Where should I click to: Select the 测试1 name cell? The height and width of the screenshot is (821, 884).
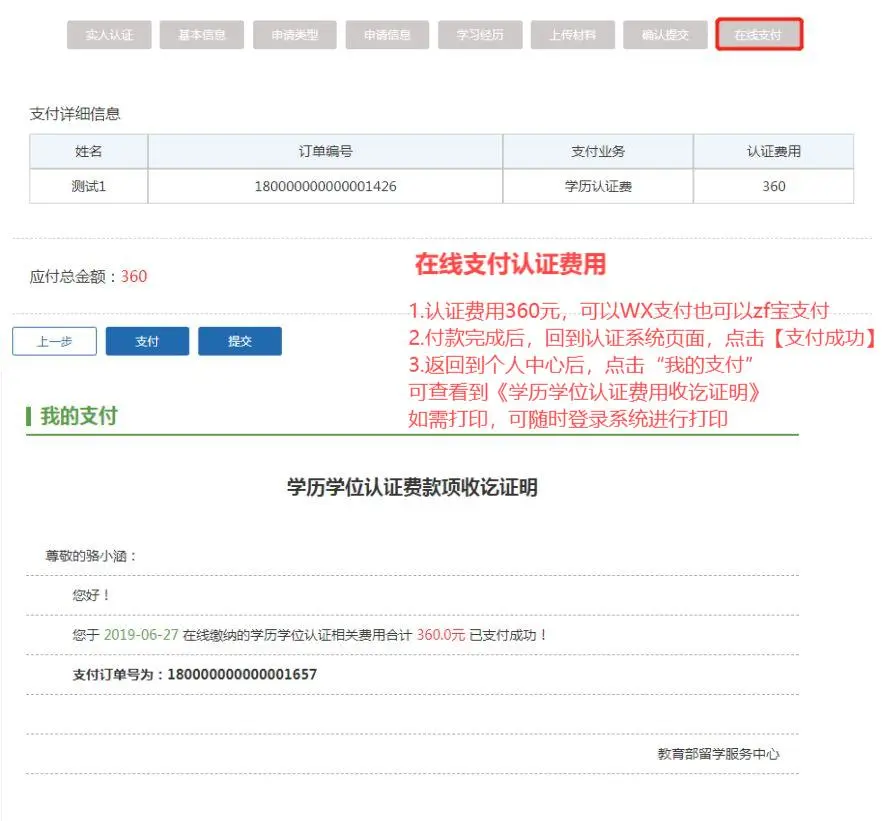89,186
